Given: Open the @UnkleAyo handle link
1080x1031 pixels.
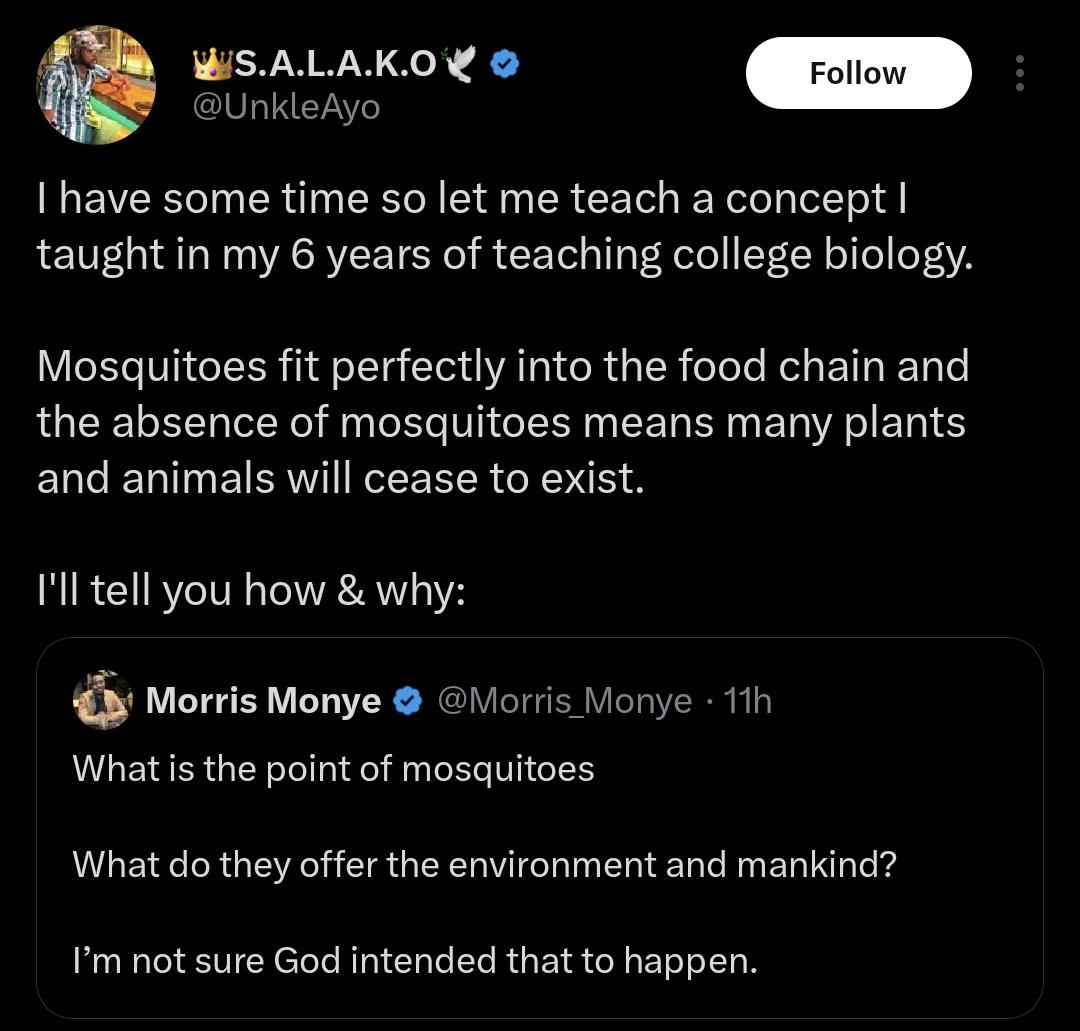Looking at the screenshot, I should [x=287, y=106].
